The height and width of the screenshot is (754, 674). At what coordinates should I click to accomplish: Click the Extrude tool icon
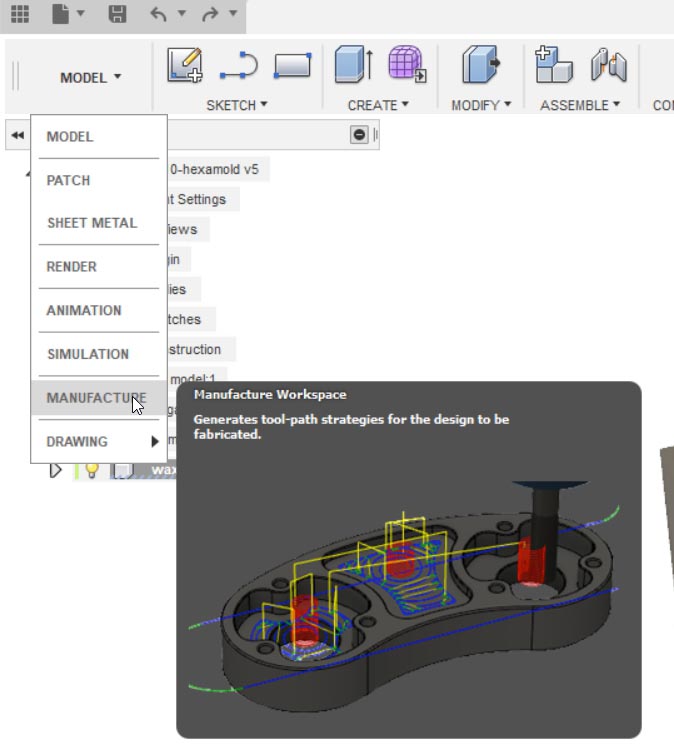[x=354, y=64]
